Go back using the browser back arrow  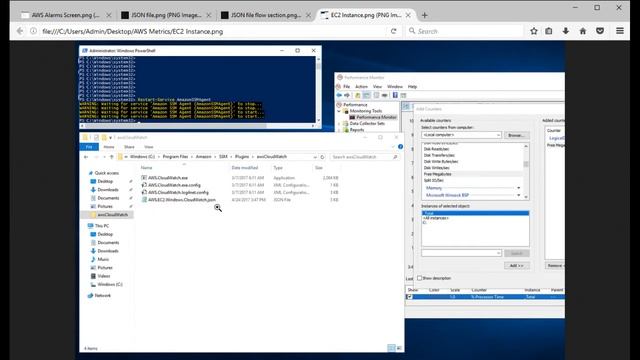click(20, 31)
